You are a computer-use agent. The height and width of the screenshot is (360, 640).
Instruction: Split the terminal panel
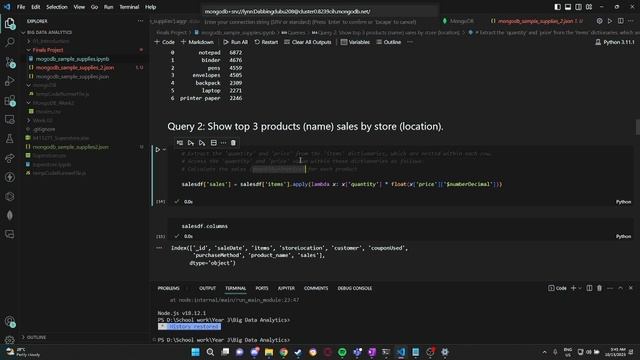(x=589, y=288)
